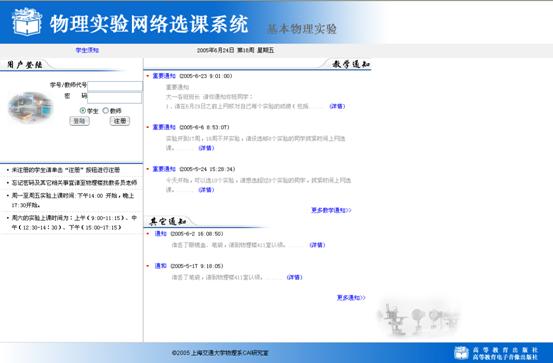Click the 高等教育出版社 footer text
The image size is (553, 363).
pos(505,350)
